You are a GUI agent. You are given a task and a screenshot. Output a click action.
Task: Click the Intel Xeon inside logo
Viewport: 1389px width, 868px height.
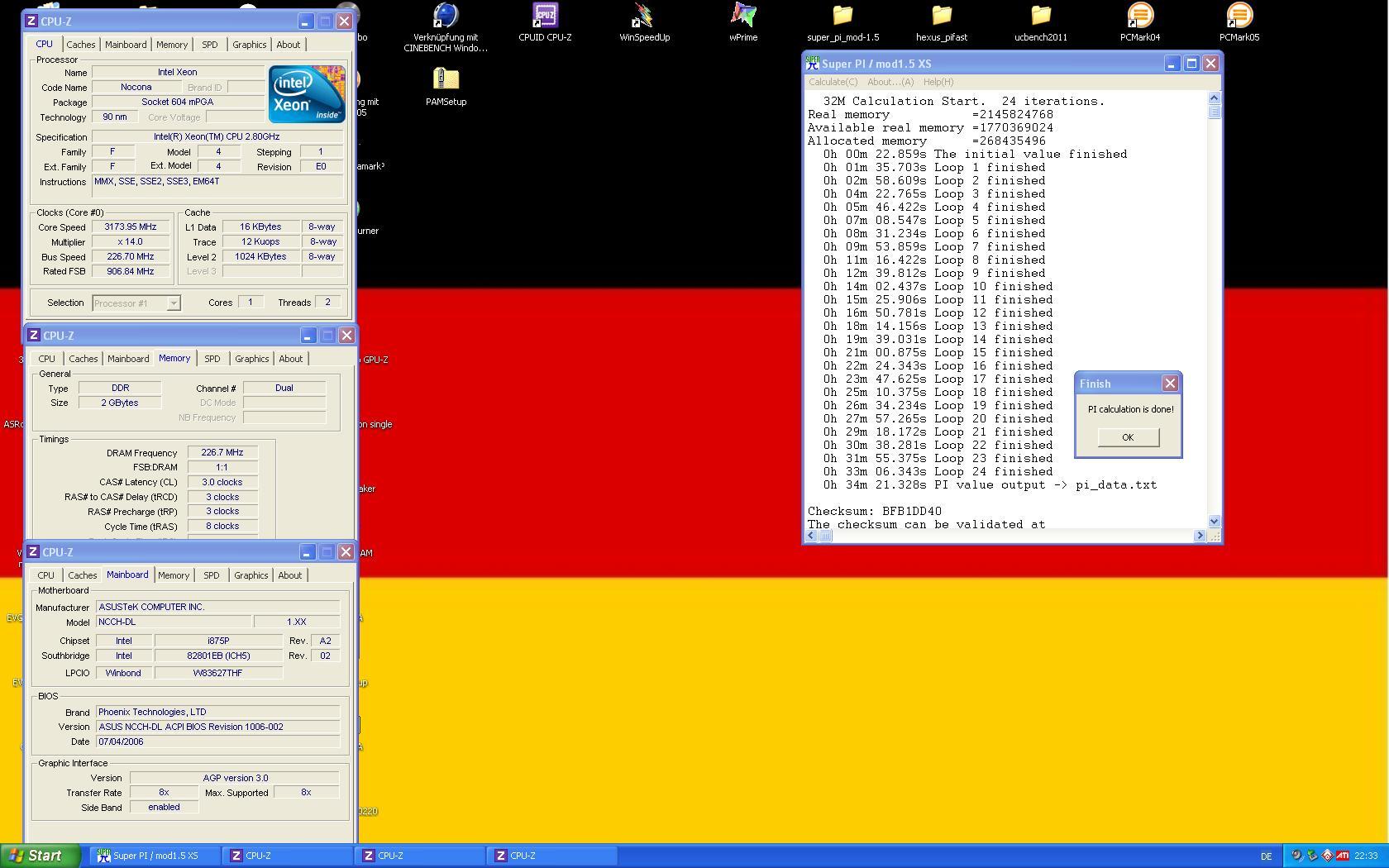point(307,93)
